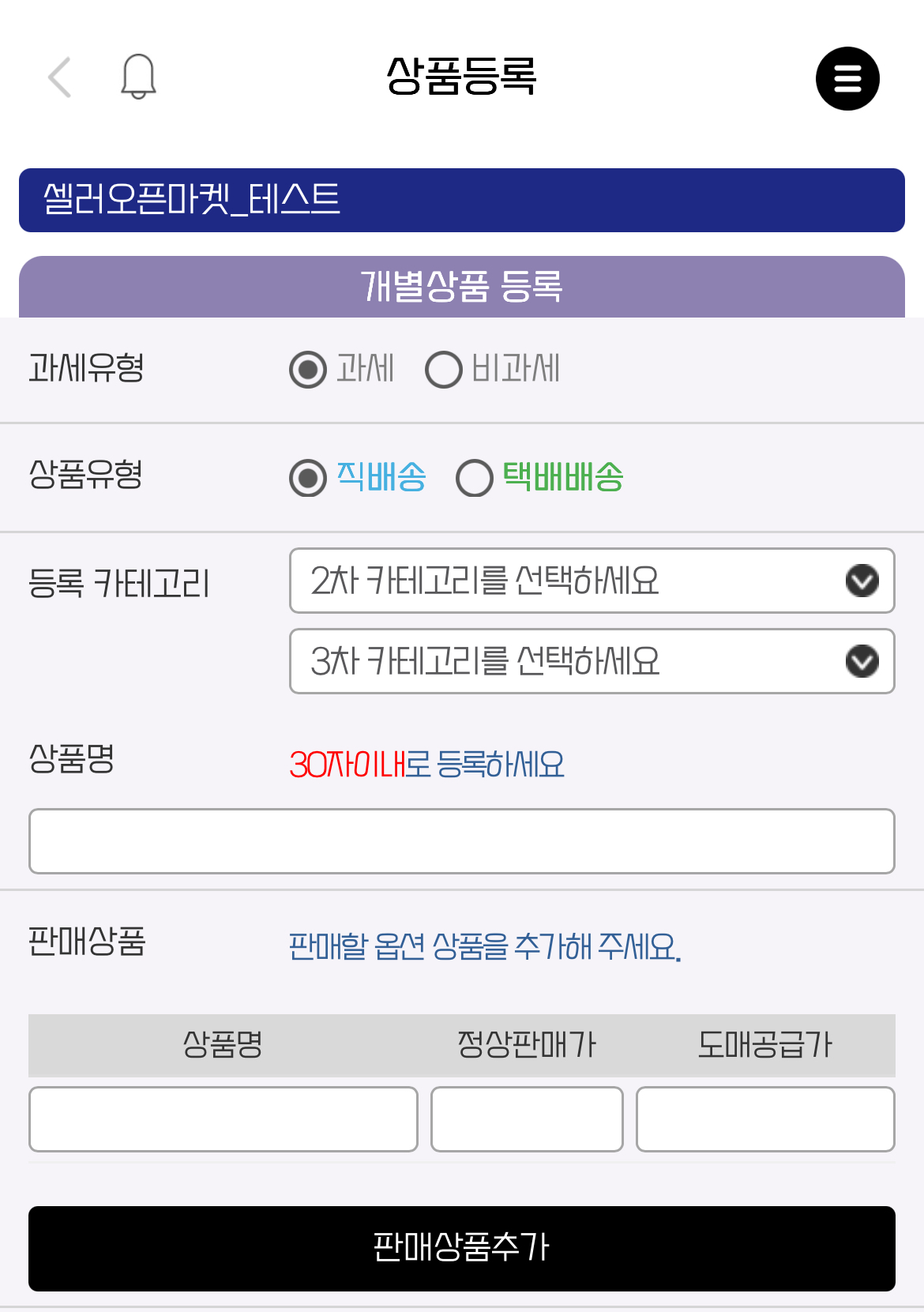Viewport: 924px width, 1312px height.
Task: Expand 2차 카테고리를 선택하세요 dropdown
Action: click(592, 581)
